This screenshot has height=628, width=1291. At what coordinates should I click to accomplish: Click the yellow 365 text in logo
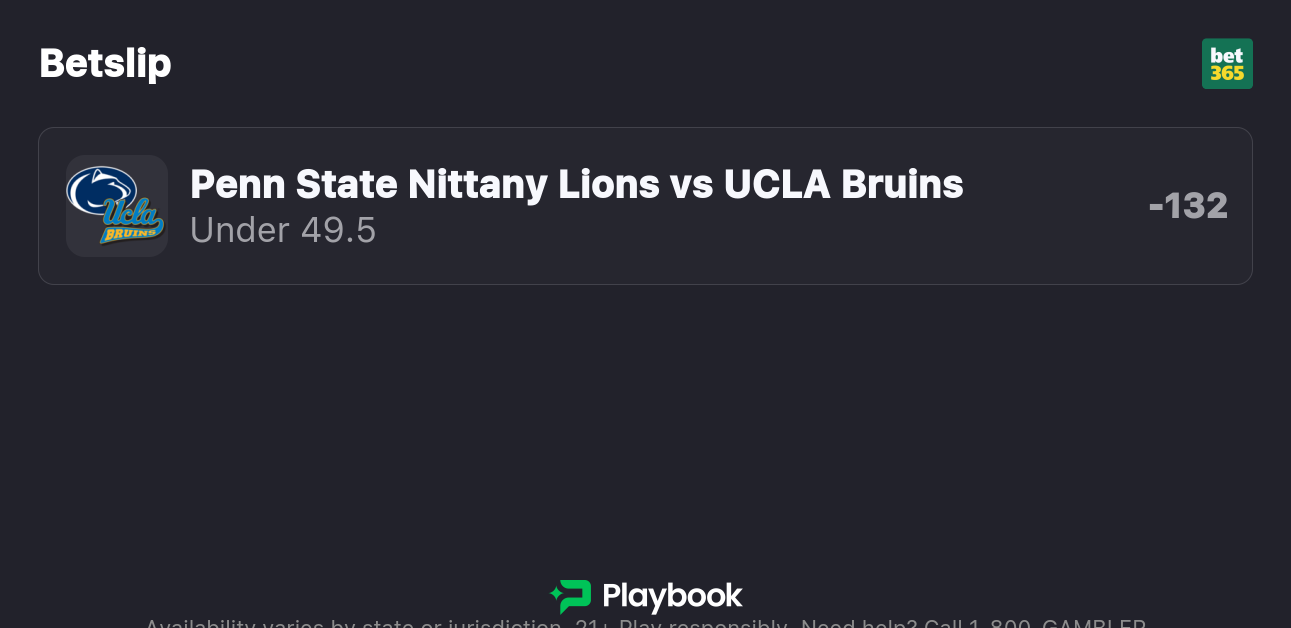pyautogui.click(x=1227, y=74)
